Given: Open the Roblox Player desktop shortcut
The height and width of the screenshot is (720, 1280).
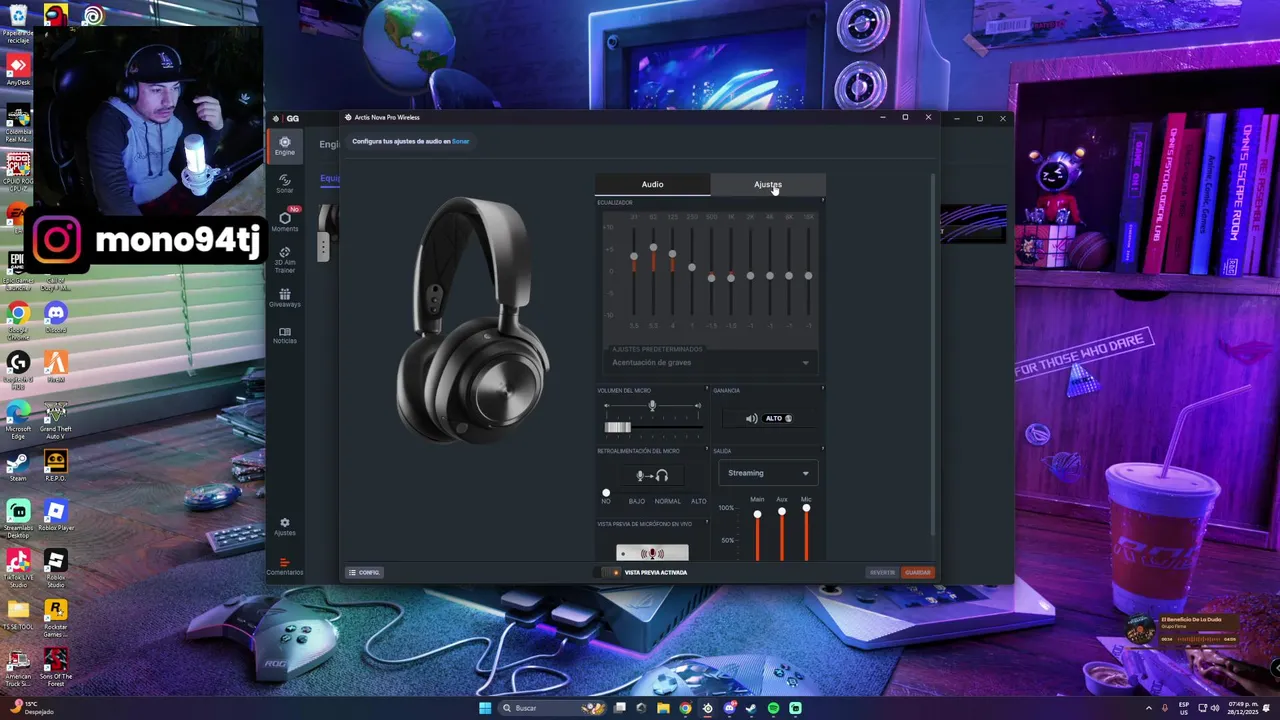Looking at the screenshot, I should (56, 517).
